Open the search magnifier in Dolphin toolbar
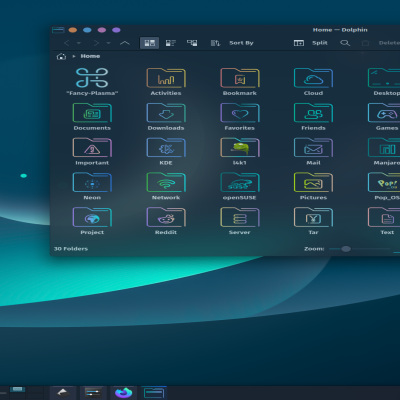 click(x=345, y=43)
